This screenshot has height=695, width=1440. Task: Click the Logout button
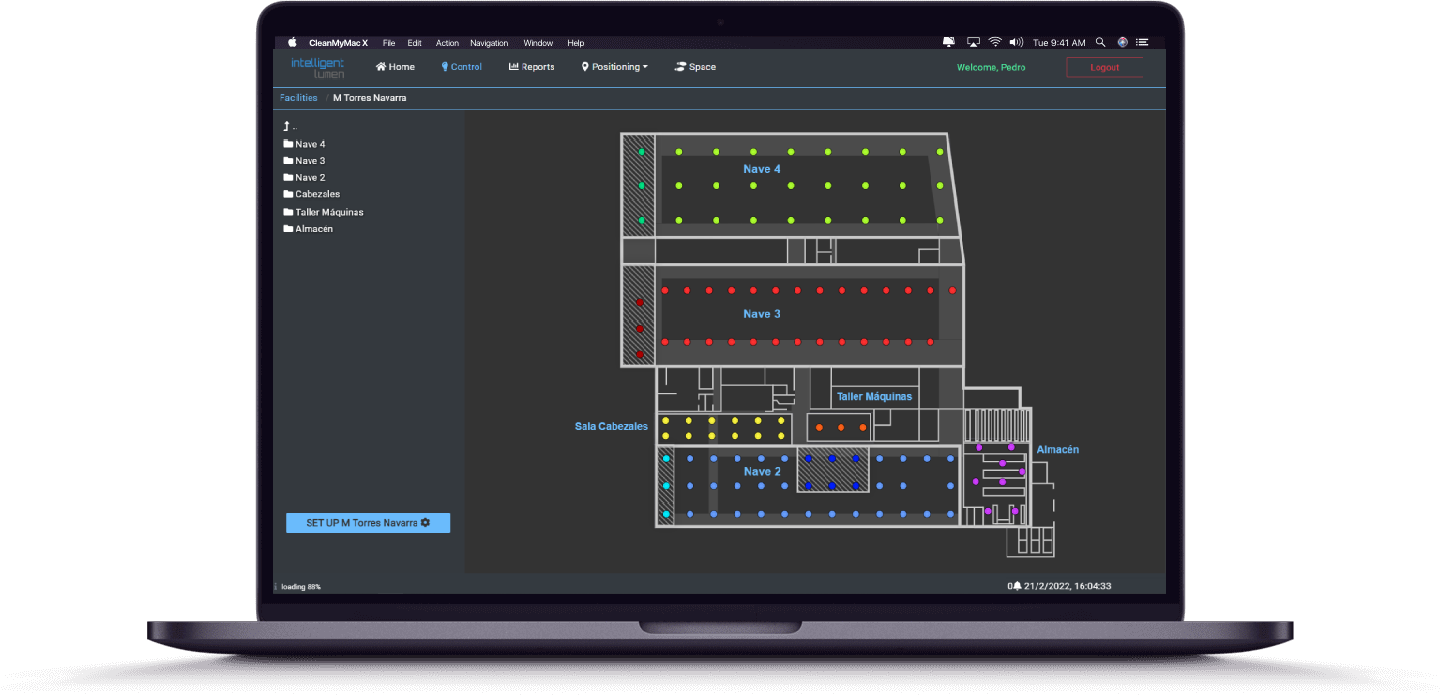click(x=1104, y=67)
